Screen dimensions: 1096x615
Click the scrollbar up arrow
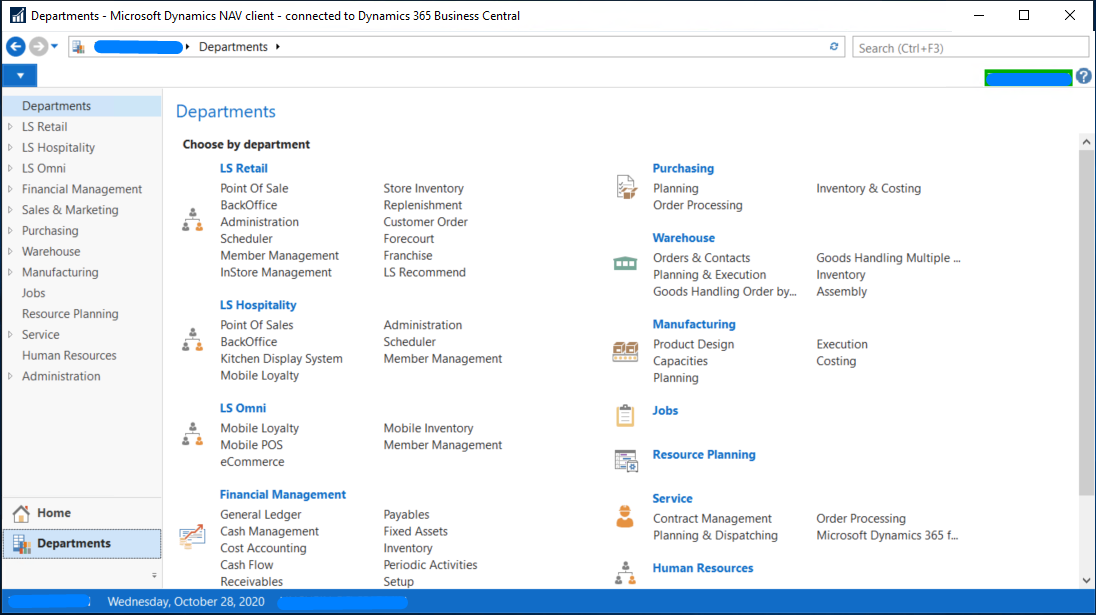click(1086, 142)
